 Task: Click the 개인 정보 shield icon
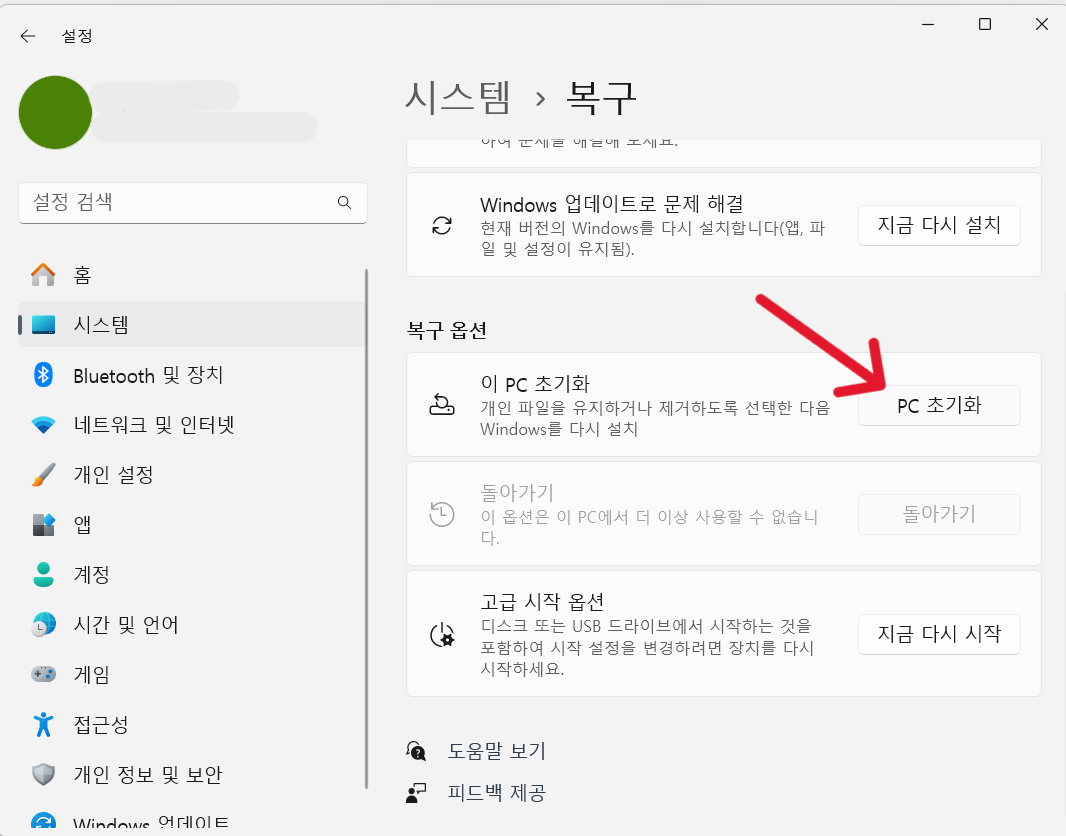44,774
